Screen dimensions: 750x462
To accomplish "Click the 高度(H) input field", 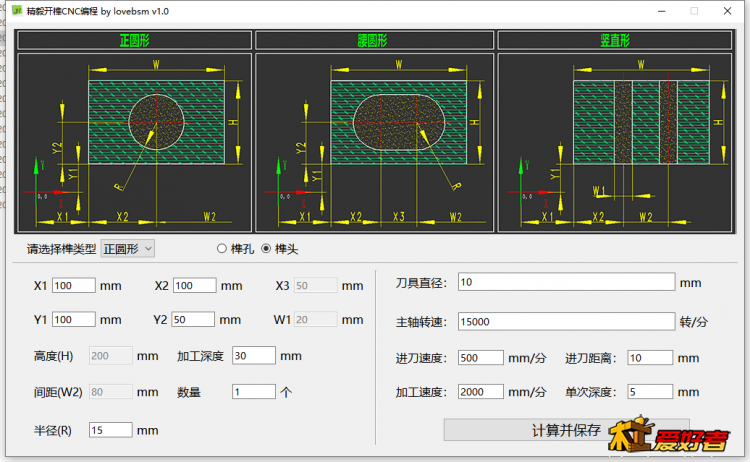I will [x=110, y=356].
